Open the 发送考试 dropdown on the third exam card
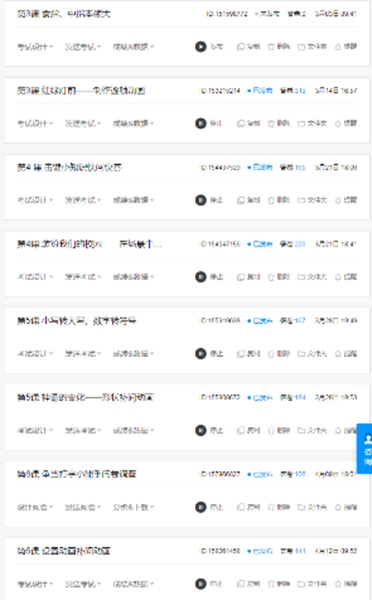 pyautogui.click(x=83, y=200)
